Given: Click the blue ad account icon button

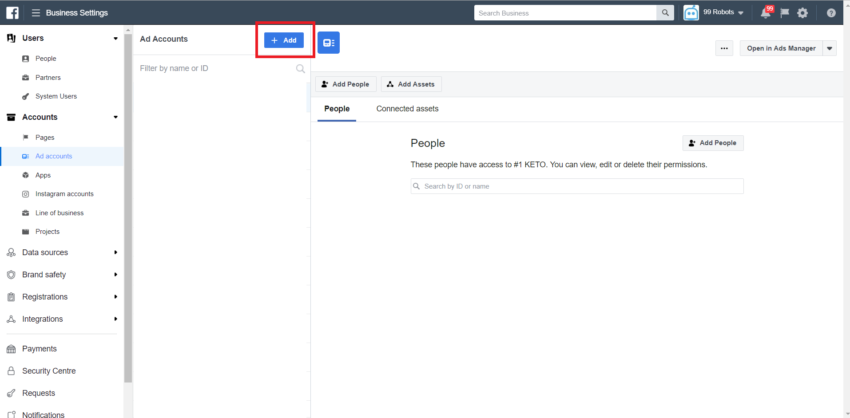Looking at the screenshot, I should click(x=328, y=42).
